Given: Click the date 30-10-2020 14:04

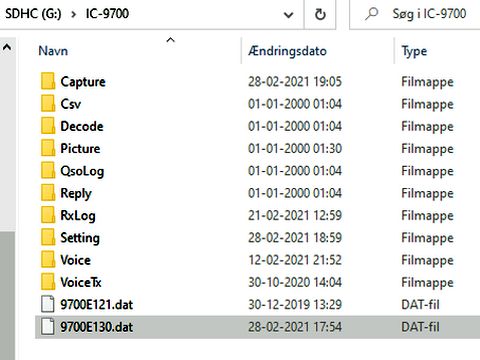Looking at the screenshot, I should pyautogui.click(x=295, y=283).
